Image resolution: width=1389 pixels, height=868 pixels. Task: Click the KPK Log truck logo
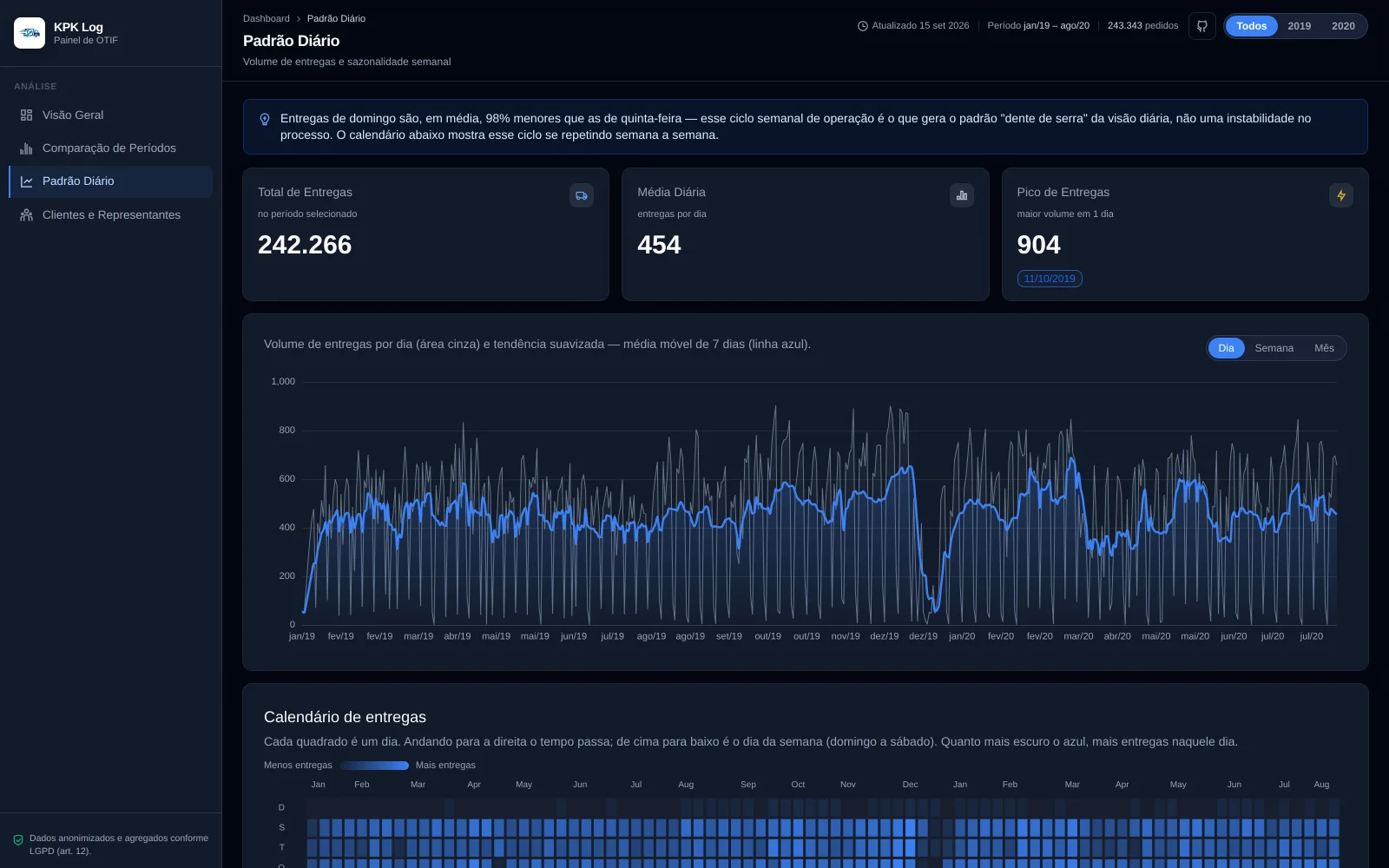(30, 33)
